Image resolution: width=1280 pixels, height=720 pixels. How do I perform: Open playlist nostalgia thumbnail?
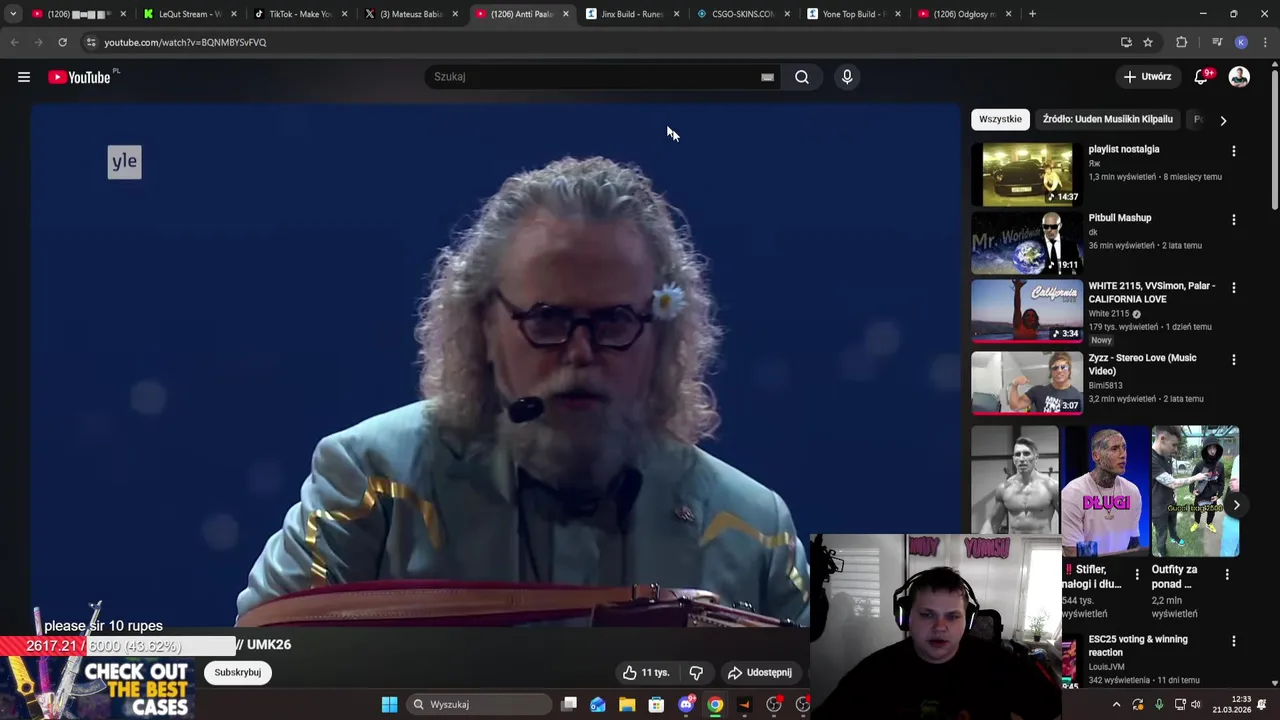[x=1027, y=175]
